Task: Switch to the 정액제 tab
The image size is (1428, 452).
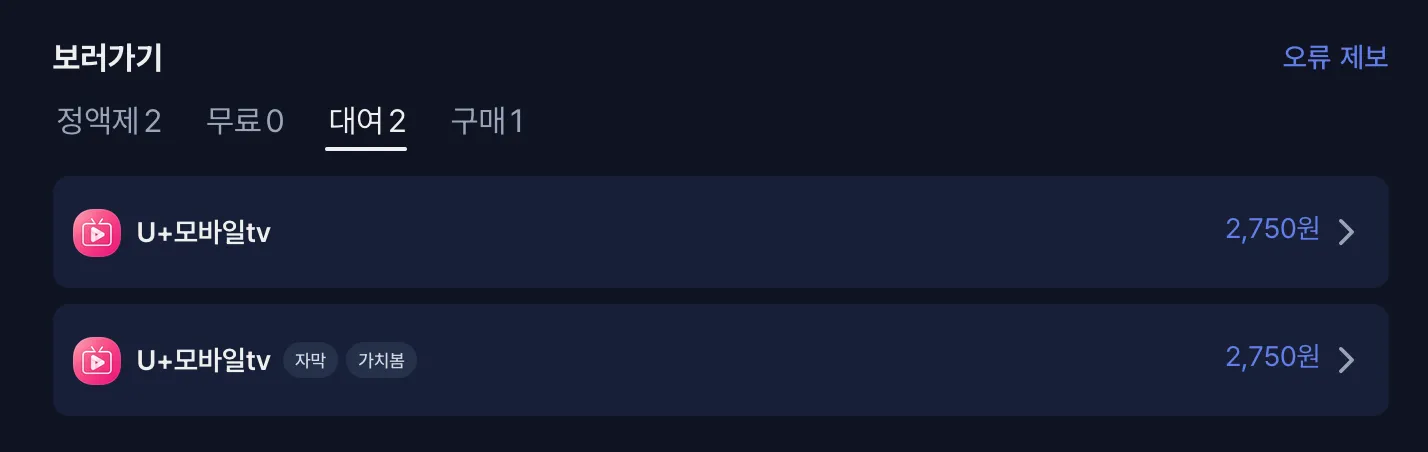Action: 109,122
